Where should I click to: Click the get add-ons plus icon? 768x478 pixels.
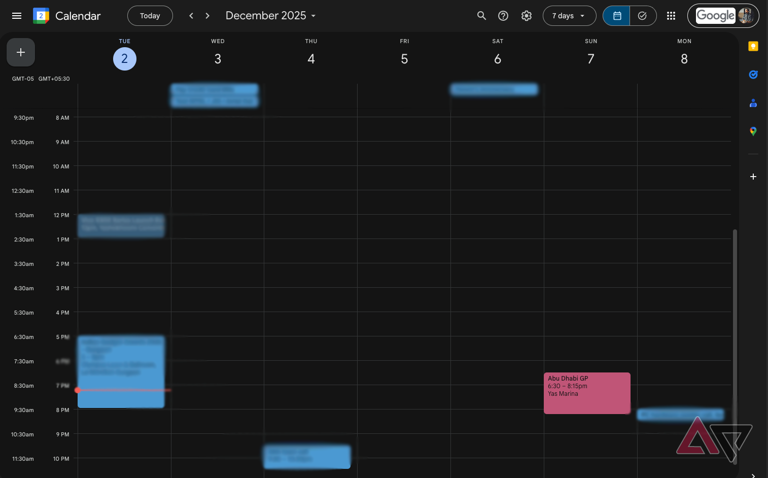coord(753,177)
